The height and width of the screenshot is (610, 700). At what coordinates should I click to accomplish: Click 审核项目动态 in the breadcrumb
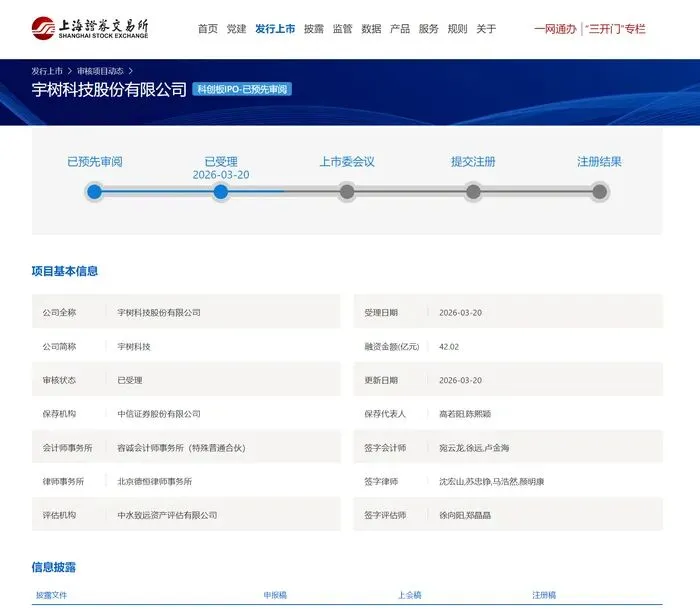[100, 71]
